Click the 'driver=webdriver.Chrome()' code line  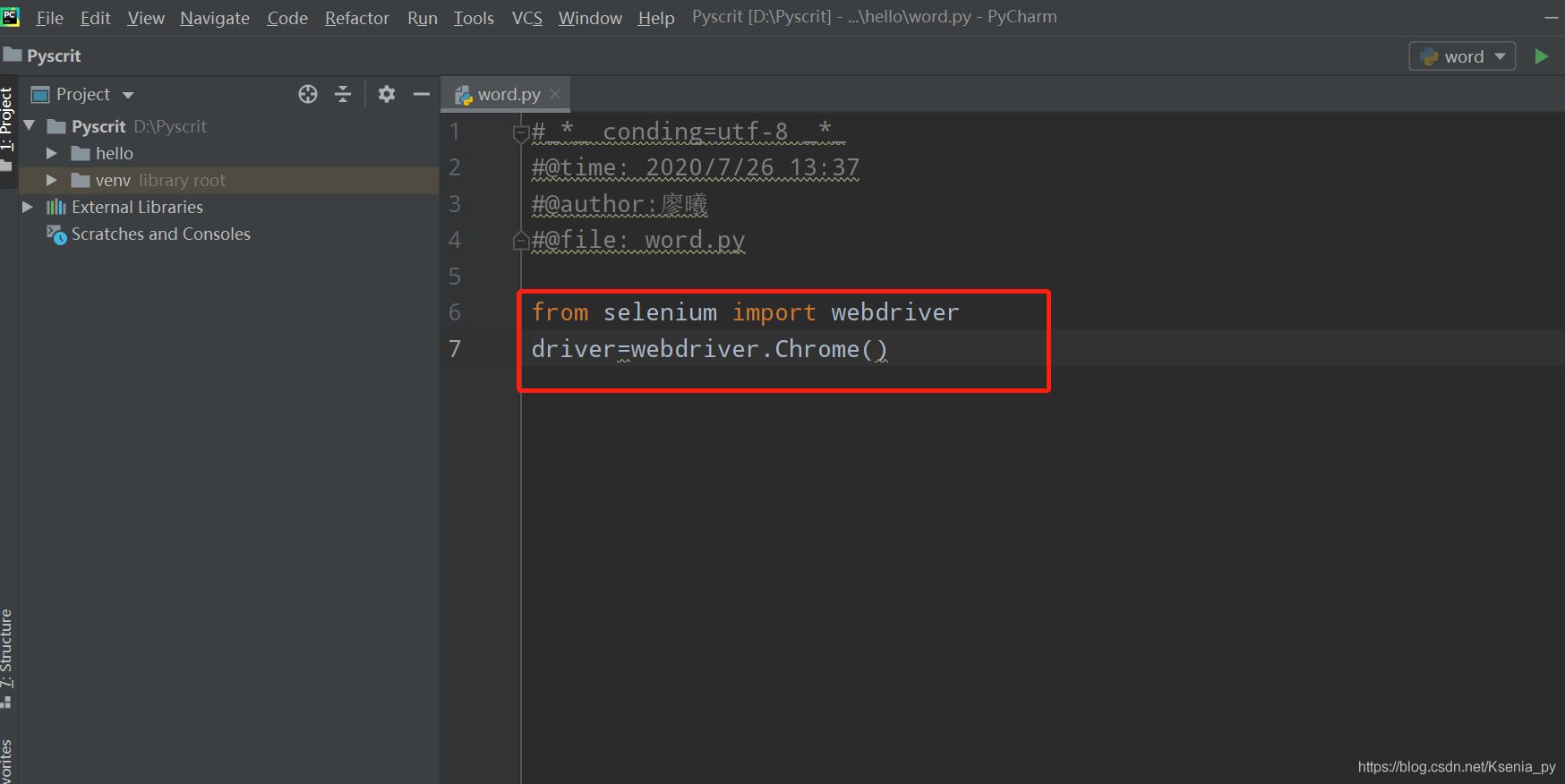click(709, 349)
